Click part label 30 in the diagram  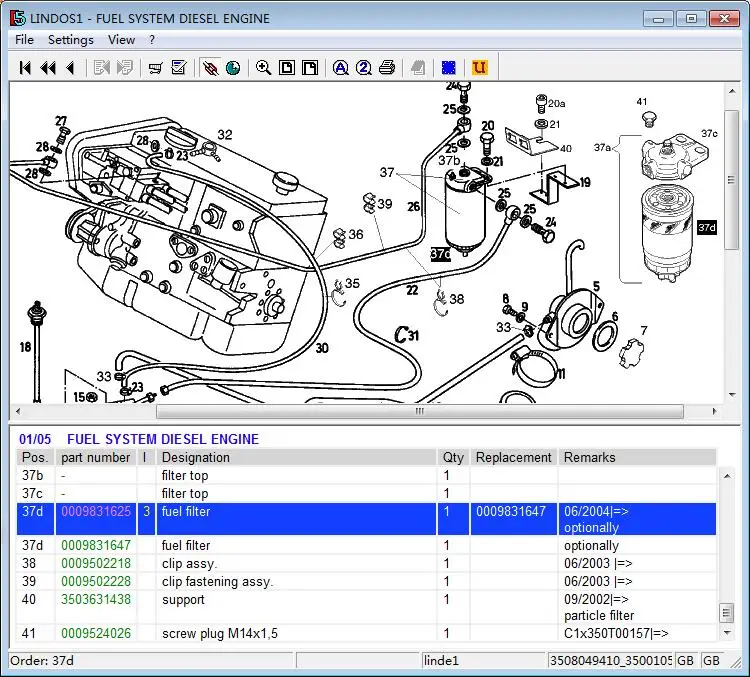tap(322, 348)
